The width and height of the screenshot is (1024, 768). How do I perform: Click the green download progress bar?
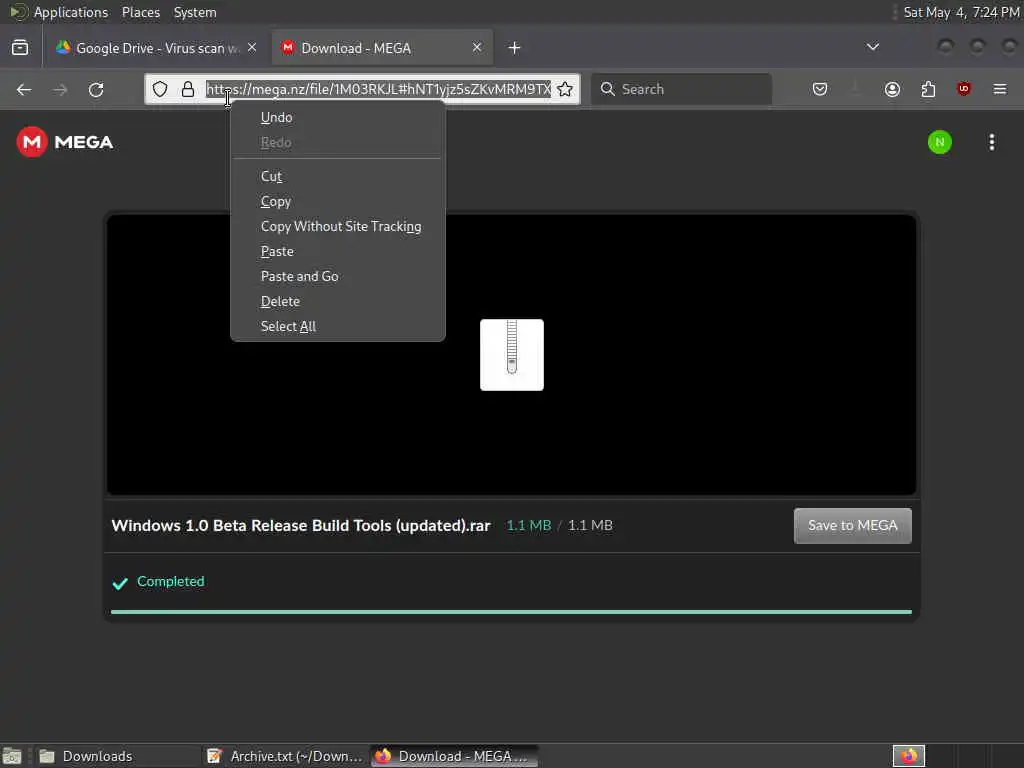(511, 612)
